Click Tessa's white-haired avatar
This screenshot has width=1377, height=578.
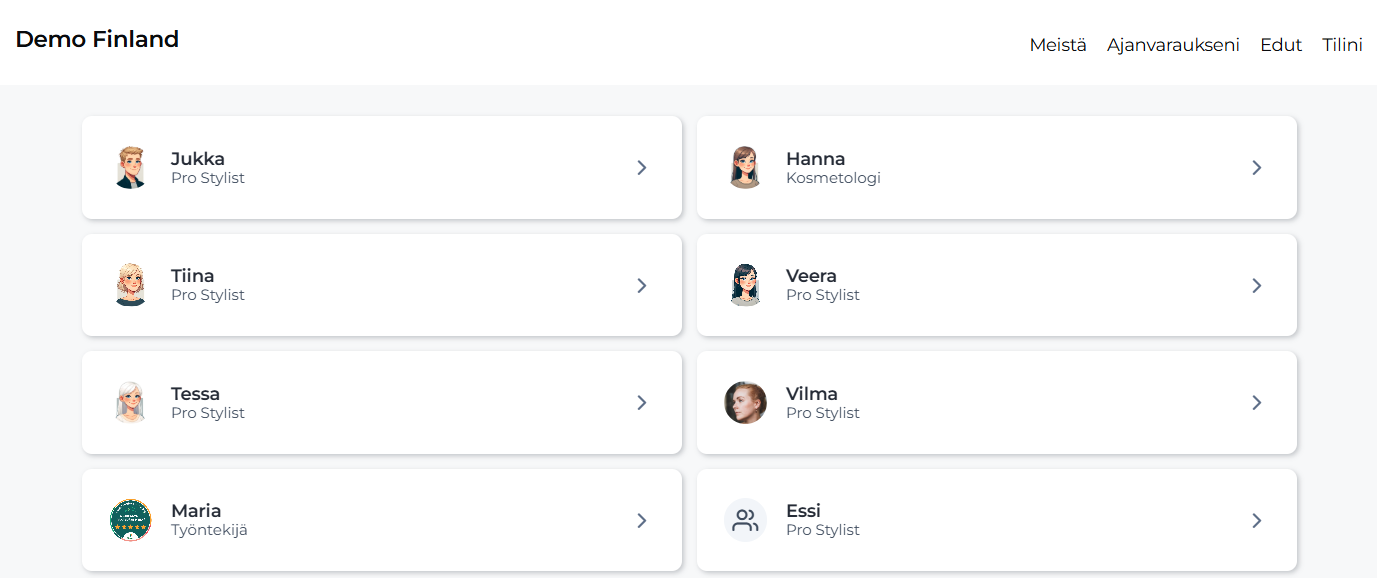[x=130, y=403]
